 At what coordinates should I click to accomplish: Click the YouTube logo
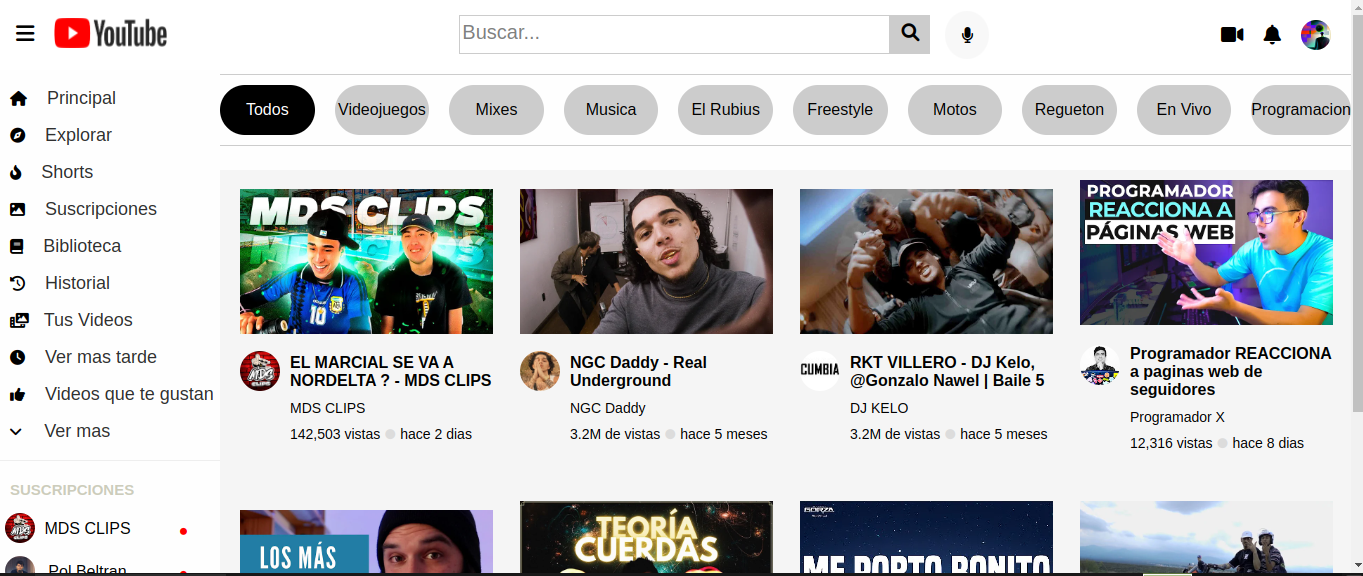(x=111, y=34)
